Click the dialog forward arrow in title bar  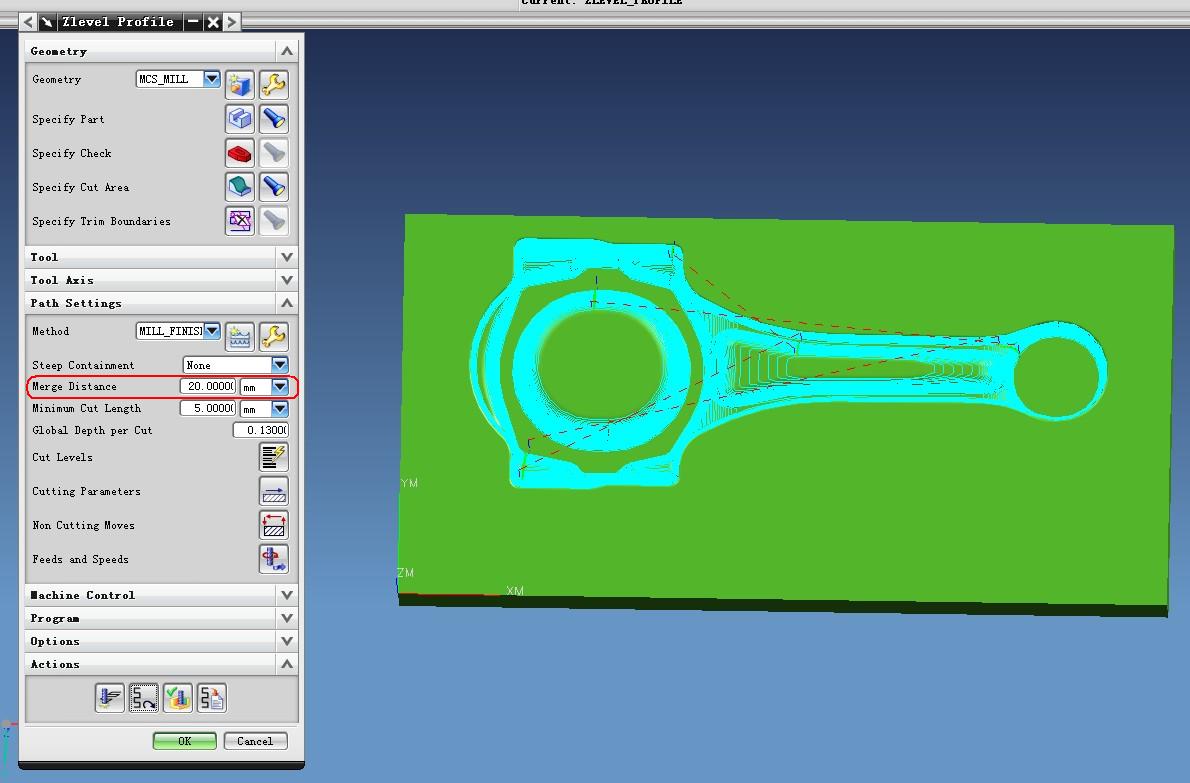pyautogui.click(x=232, y=22)
